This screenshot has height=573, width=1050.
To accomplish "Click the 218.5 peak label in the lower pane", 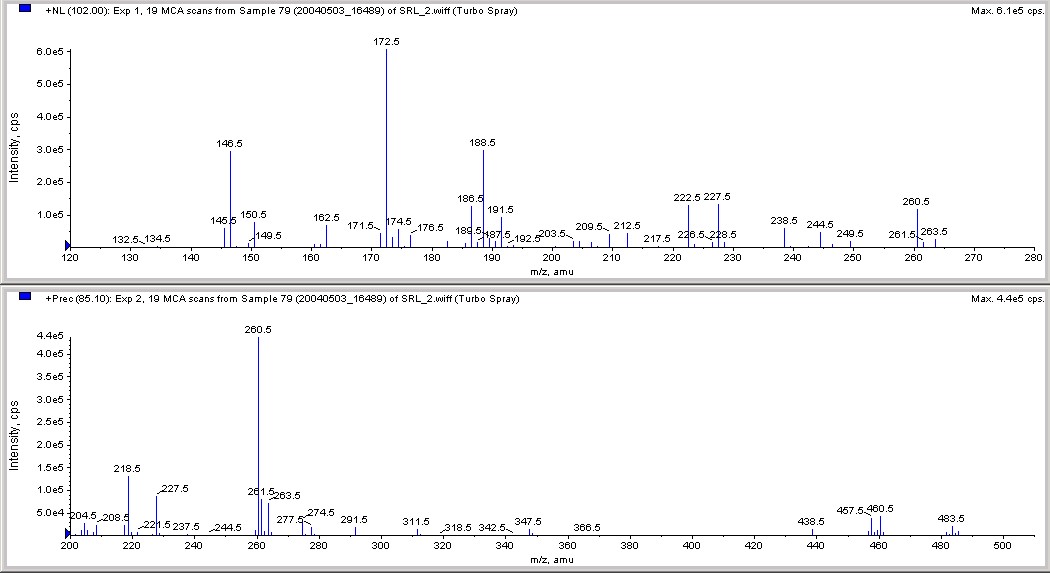I will (127, 469).
